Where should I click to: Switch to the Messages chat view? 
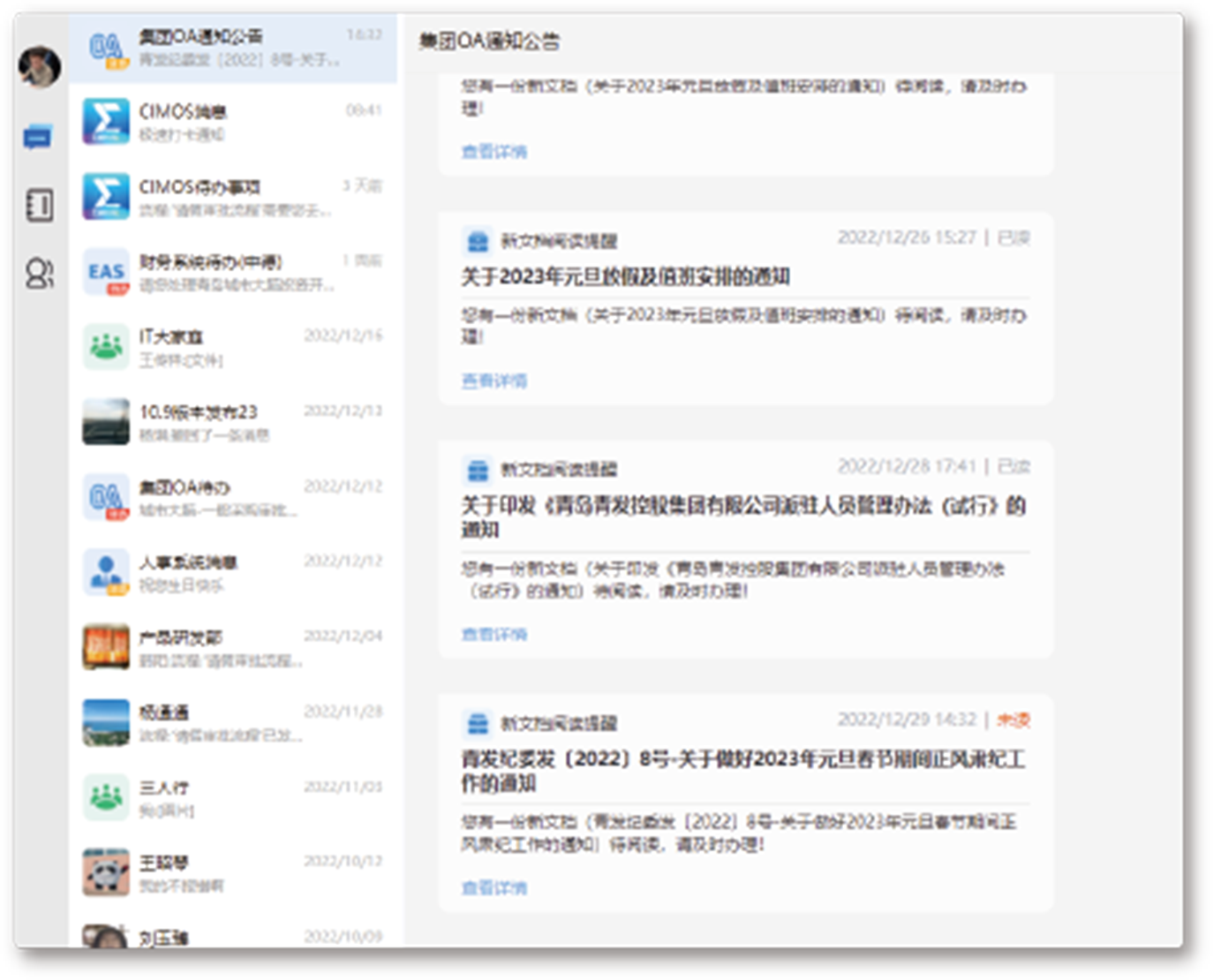[38, 138]
